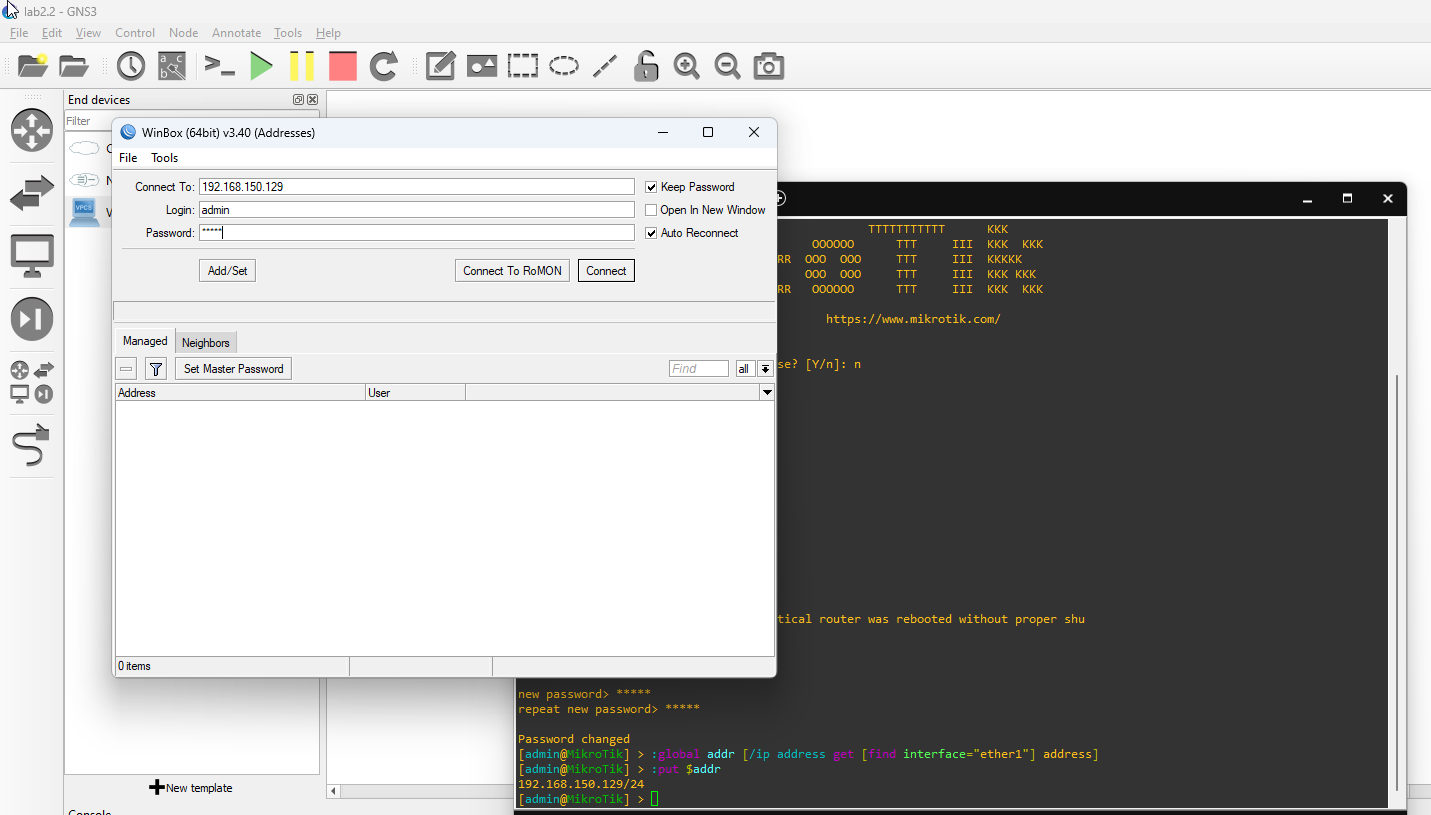This screenshot has height=815, width=1431.
Task: Click the Open project folder icon
Action: pos(74,66)
